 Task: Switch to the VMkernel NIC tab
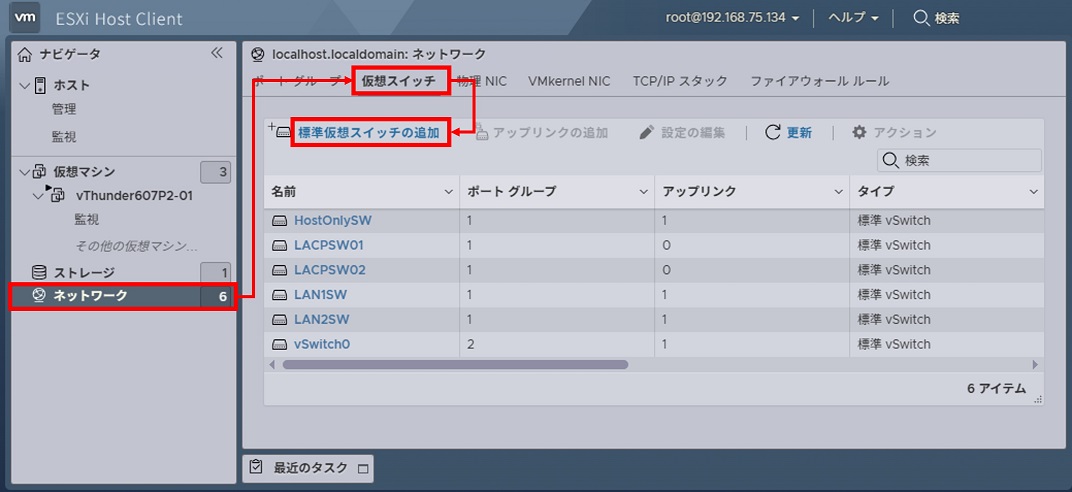coord(569,81)
